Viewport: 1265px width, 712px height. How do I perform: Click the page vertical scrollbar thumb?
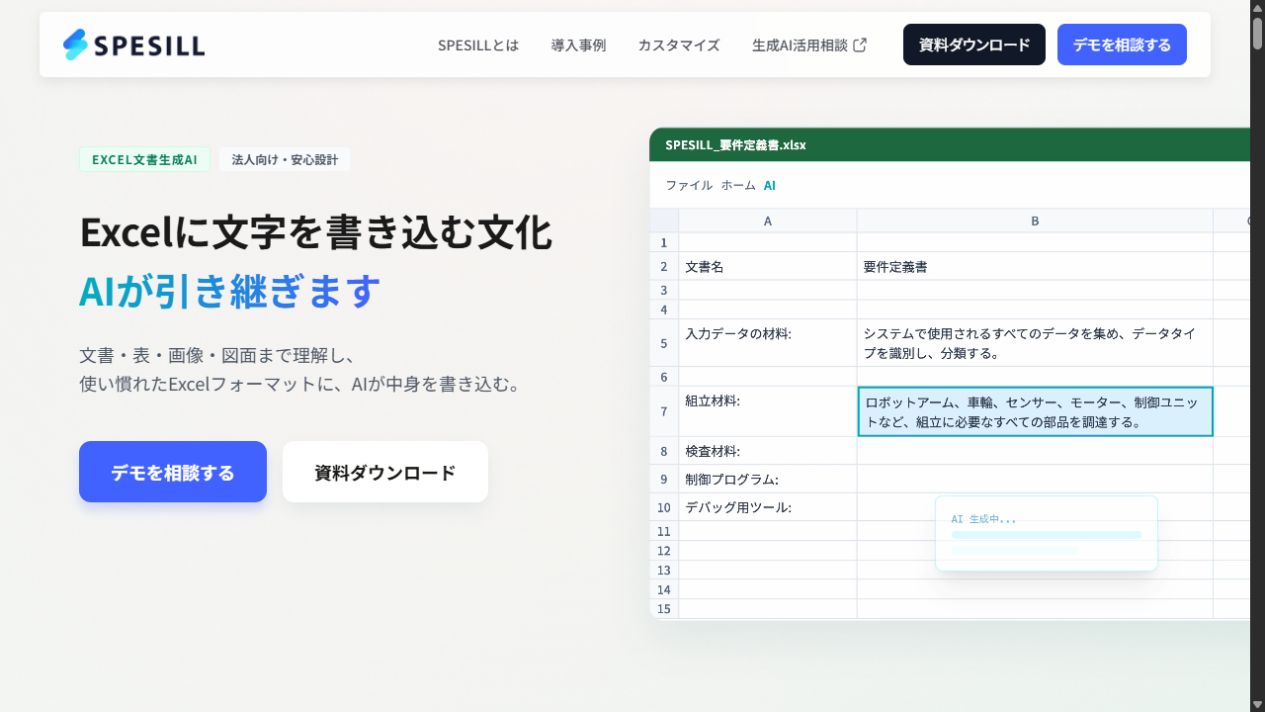click(1257, 32)
